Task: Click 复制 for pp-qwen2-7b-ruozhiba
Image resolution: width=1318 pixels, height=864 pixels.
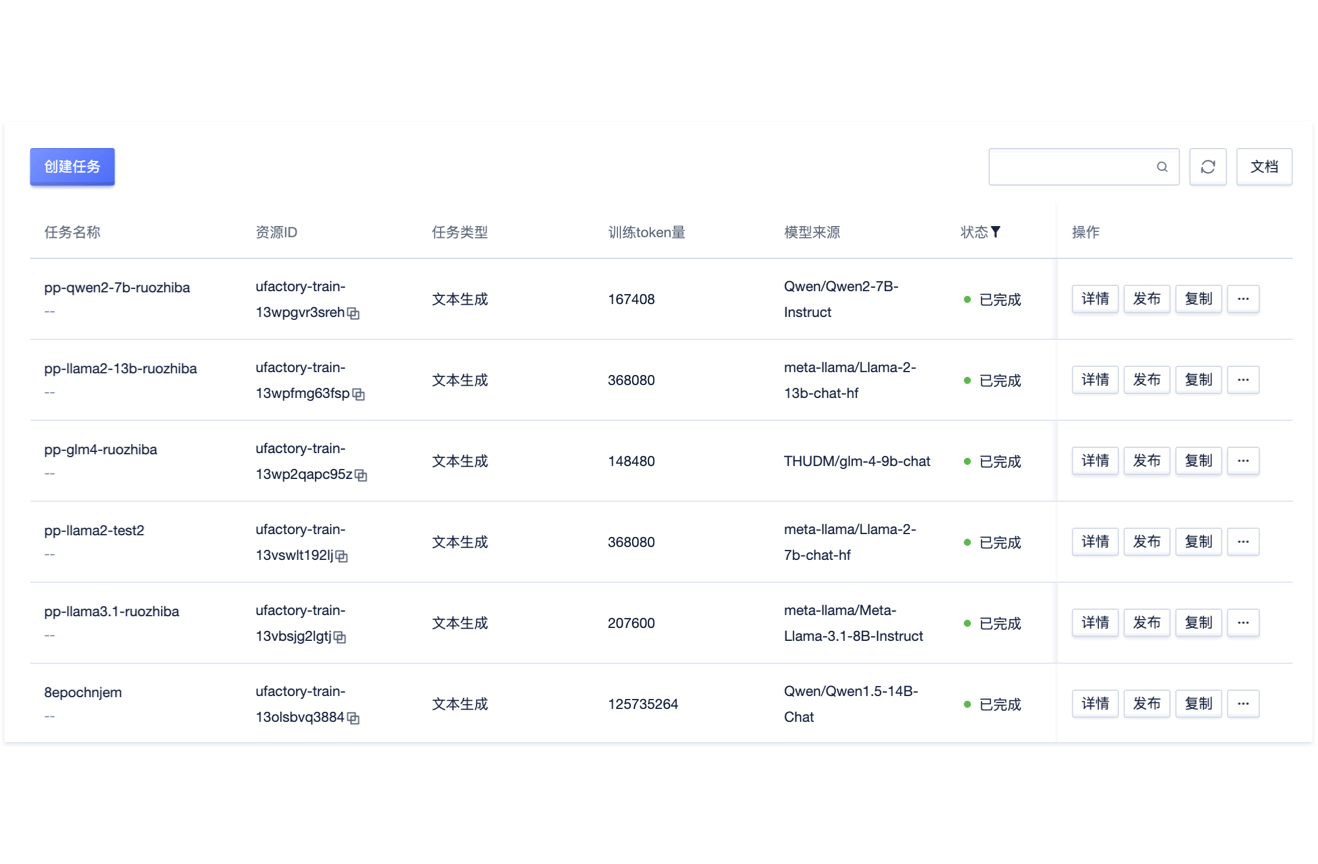Action: 1198,299
